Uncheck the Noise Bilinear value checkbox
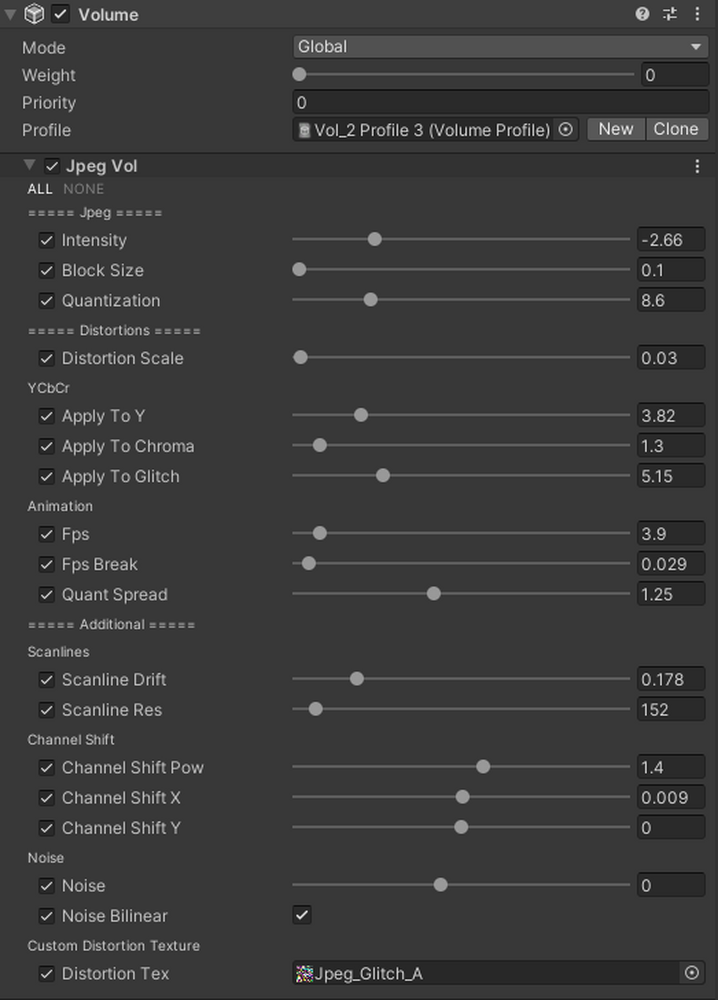This screenshot has height=1000, width=718. click(x=302, y=915)
